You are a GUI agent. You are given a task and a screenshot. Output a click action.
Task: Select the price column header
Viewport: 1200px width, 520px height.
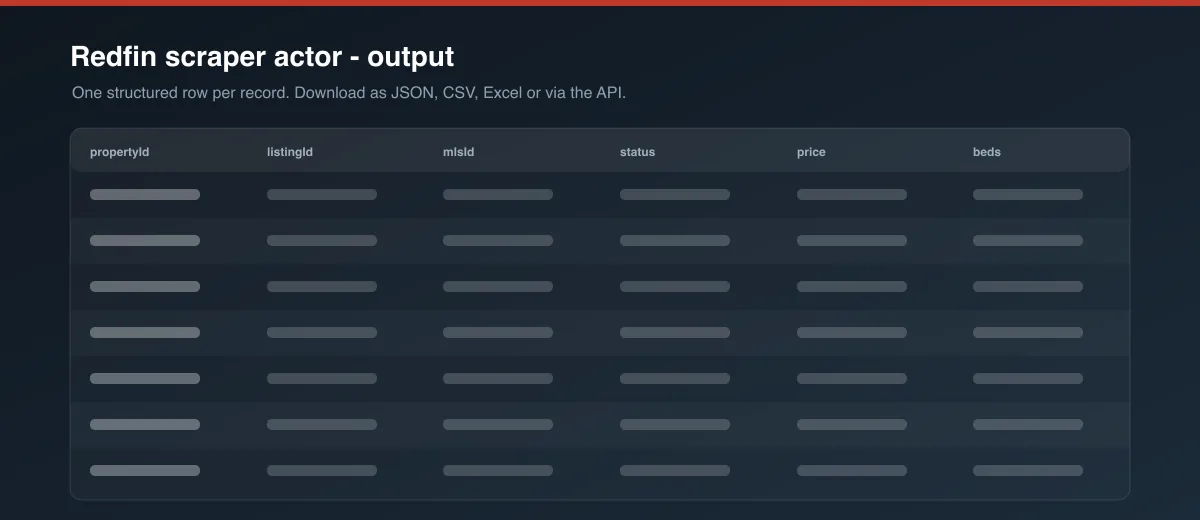(x=811, y=152)
